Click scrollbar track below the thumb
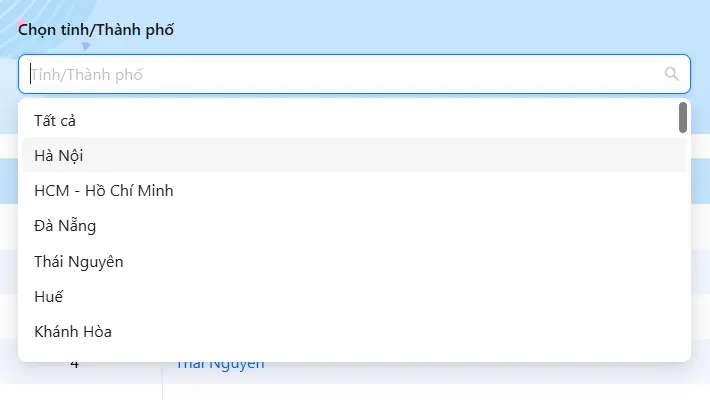 683,250
